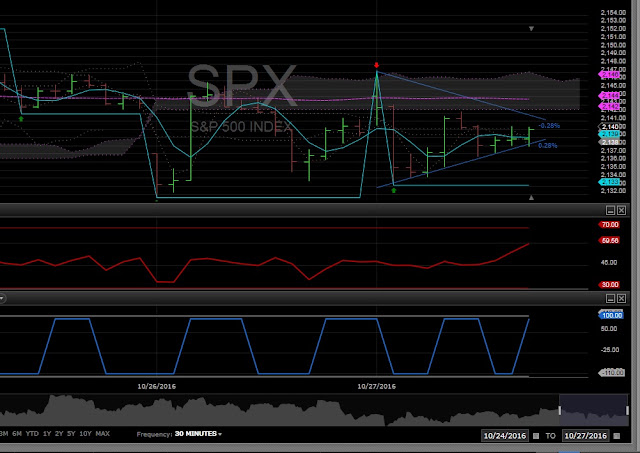Click the start date field 10/24/2016
640x453 pixels.
tap(504, 436)
